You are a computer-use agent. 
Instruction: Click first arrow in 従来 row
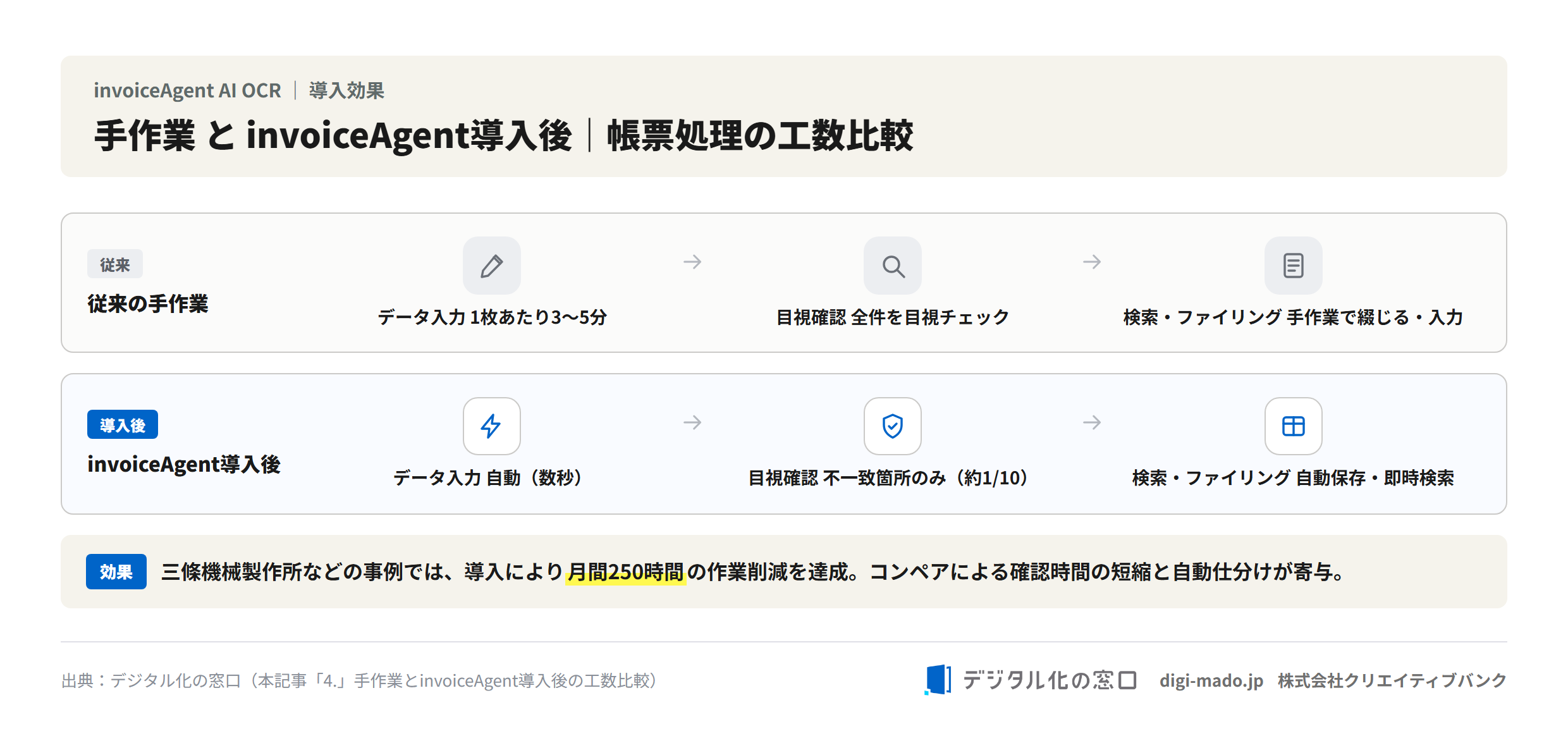(692, 262)
